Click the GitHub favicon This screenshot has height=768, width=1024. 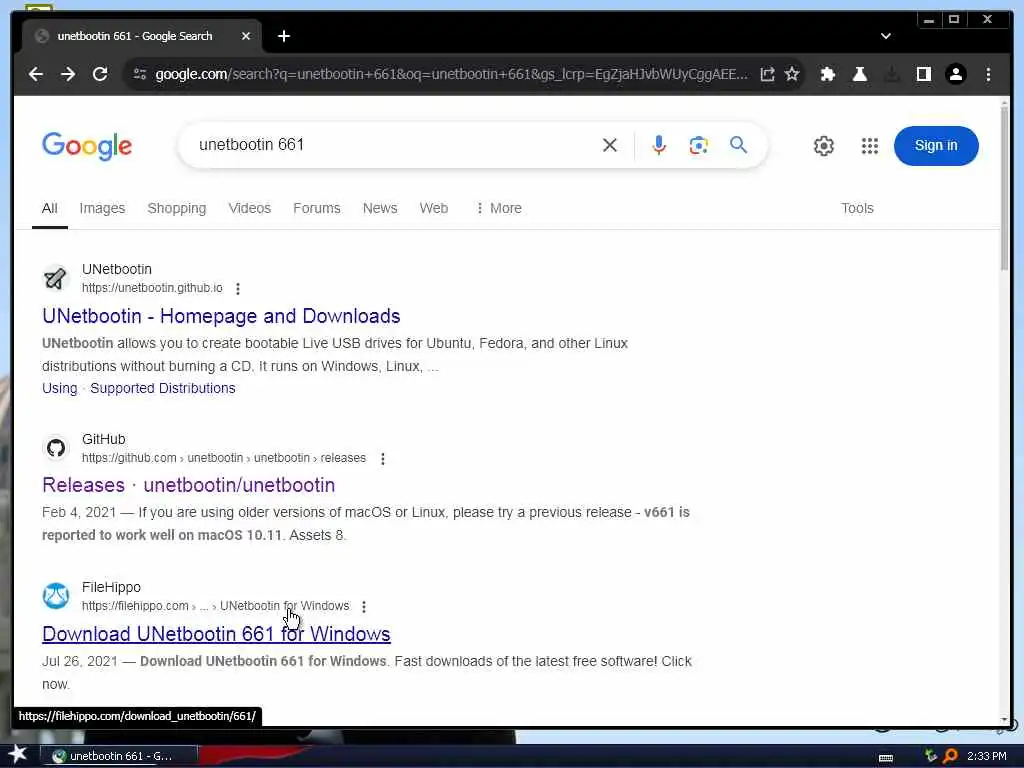tap(56, 448)
